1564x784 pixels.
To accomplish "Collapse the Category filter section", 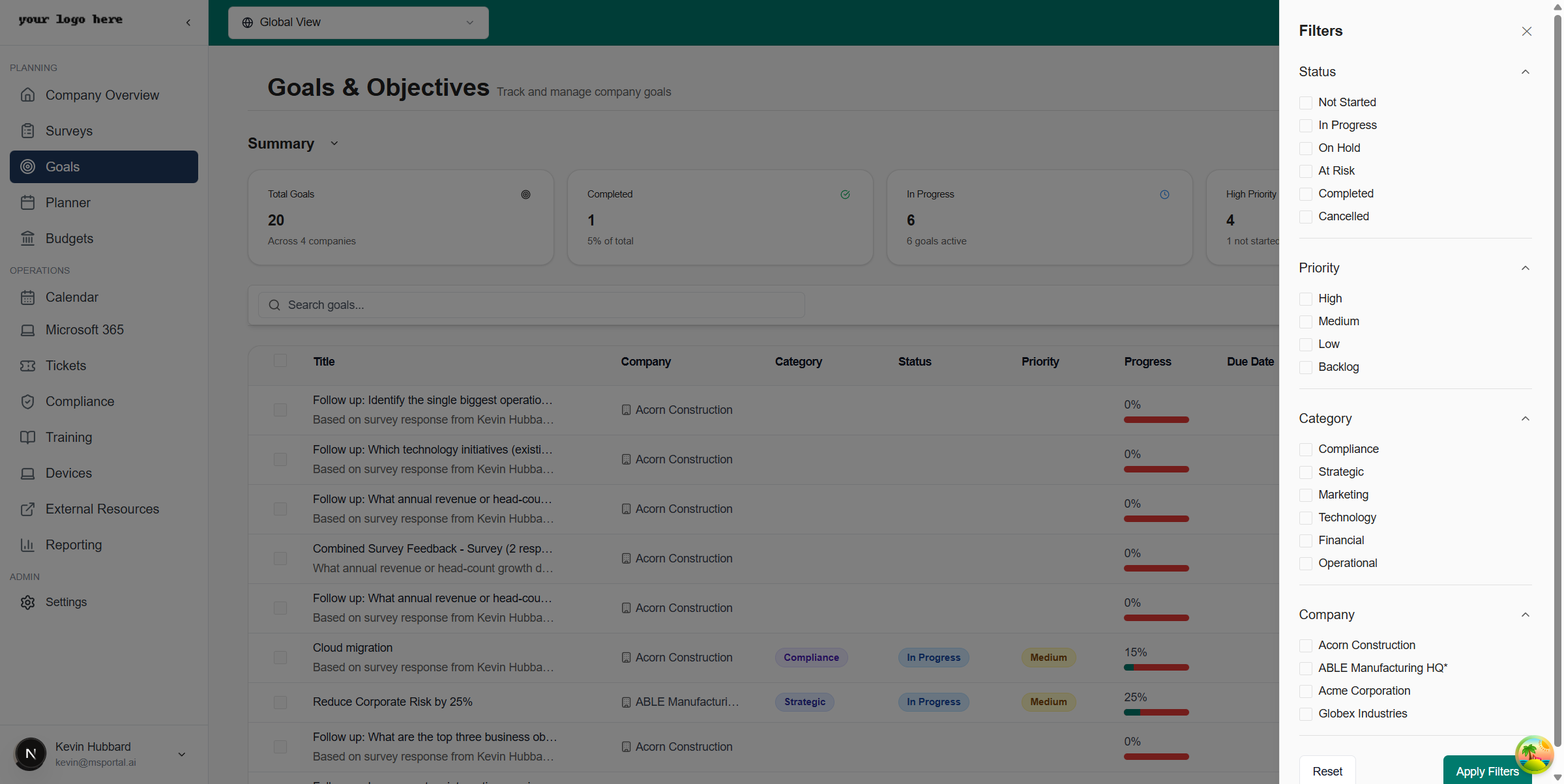I will 1525,419.
